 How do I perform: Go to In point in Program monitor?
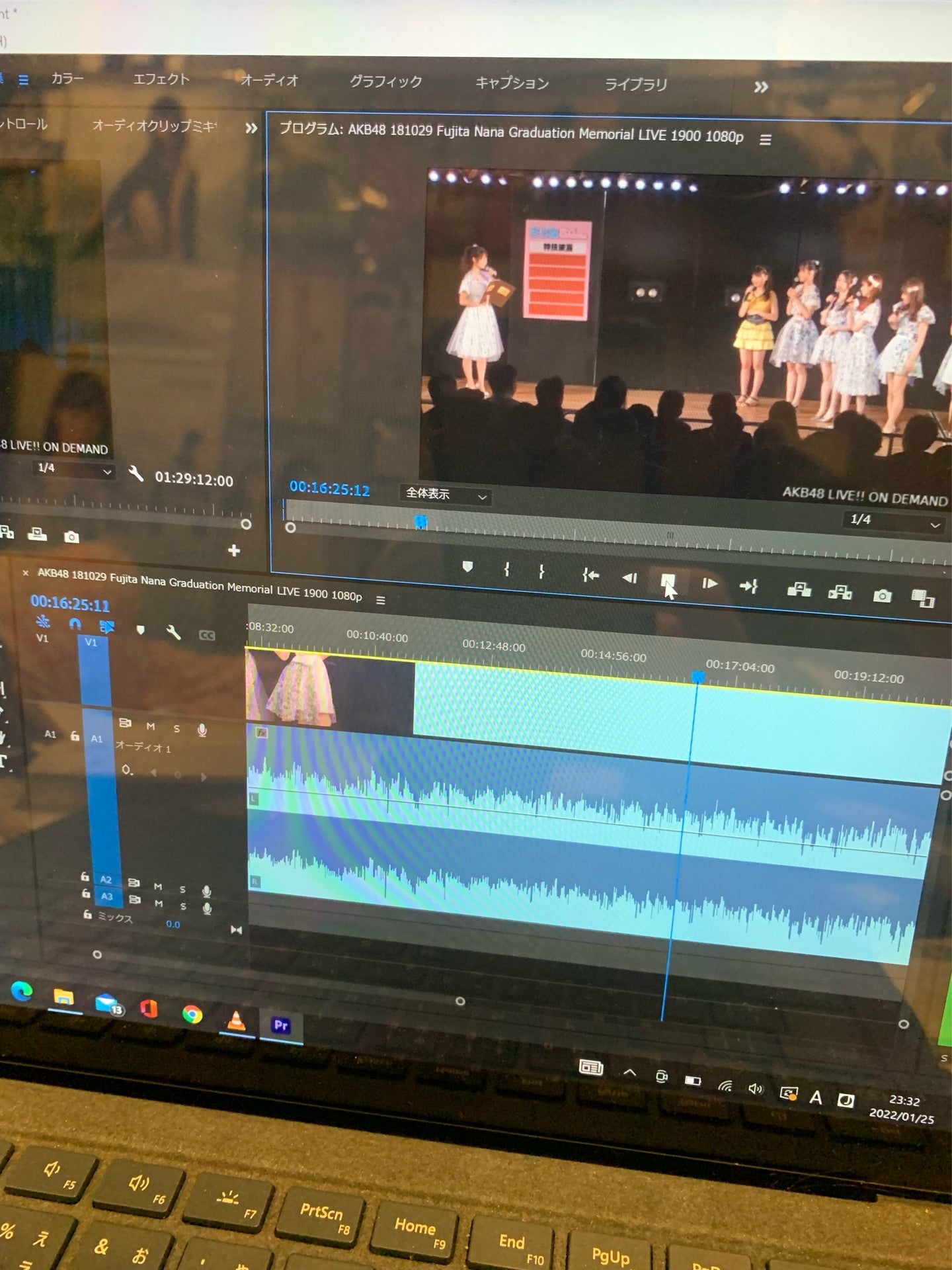click(590, 575)
